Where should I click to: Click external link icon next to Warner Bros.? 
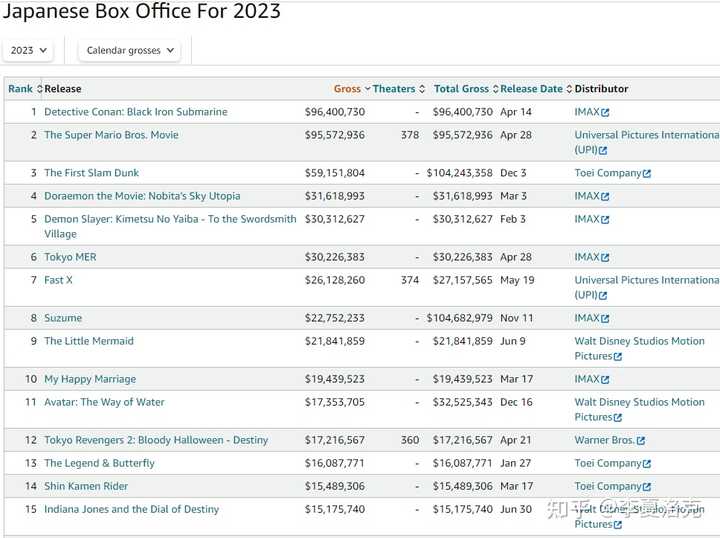[641, 441]
